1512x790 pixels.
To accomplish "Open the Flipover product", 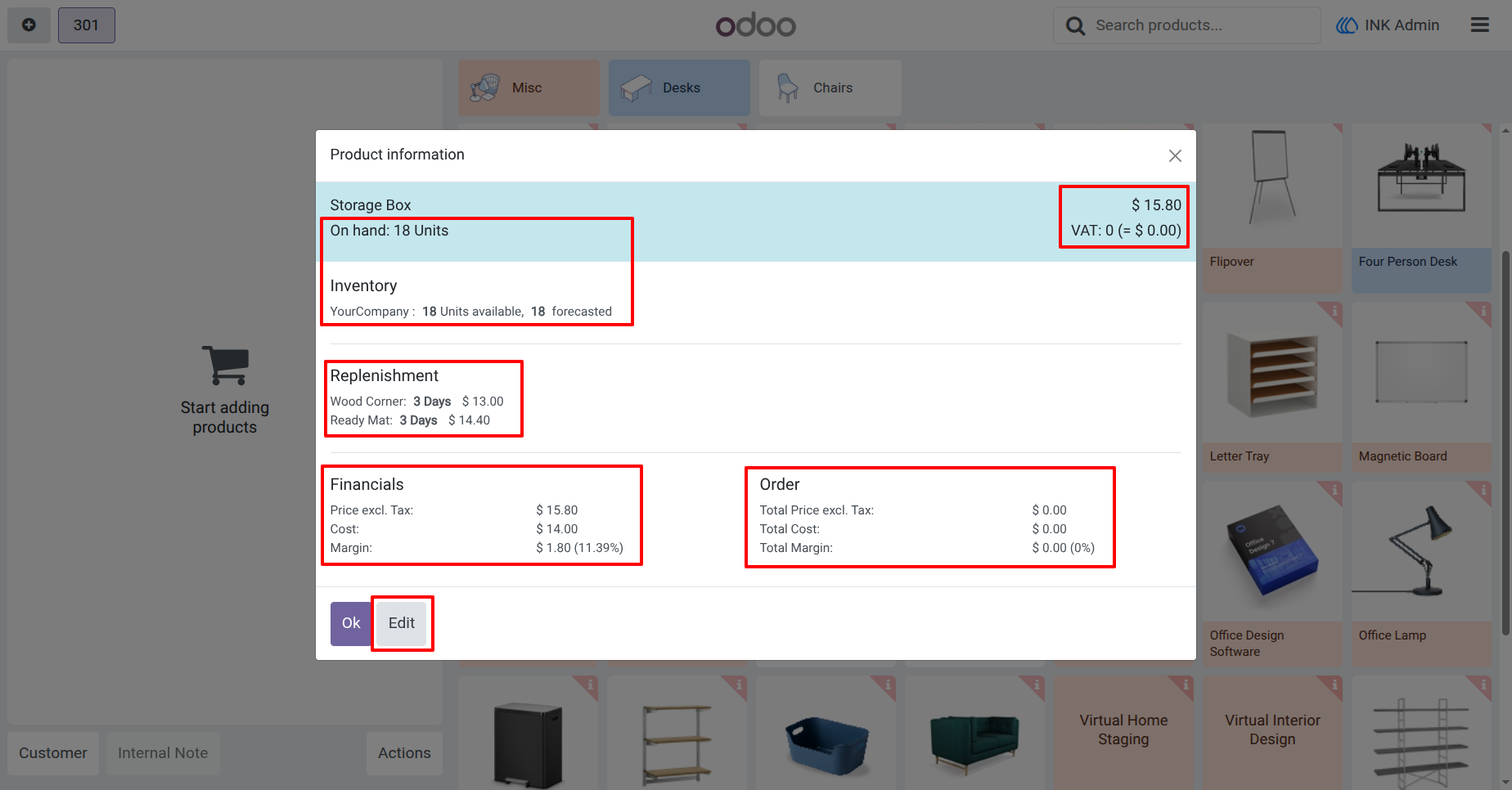I will tap(1272, 209).
